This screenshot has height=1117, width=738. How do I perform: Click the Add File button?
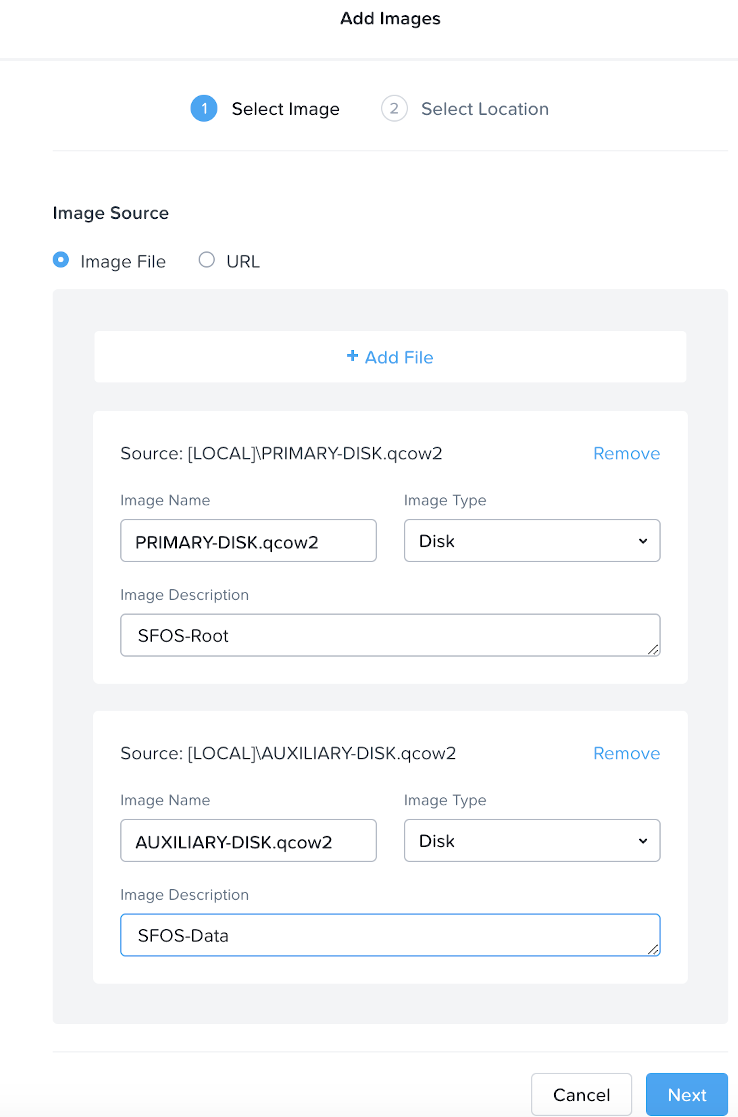point(390,356)
